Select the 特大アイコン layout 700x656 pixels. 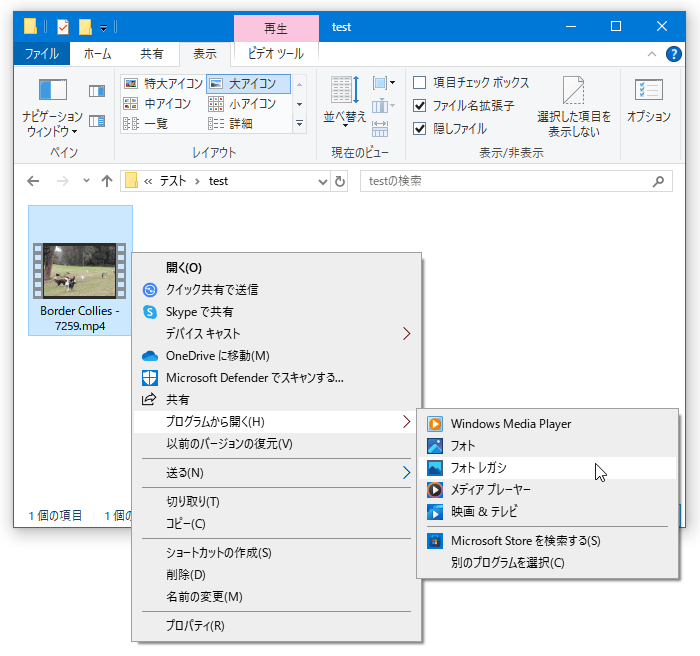[x=163, y=84]
